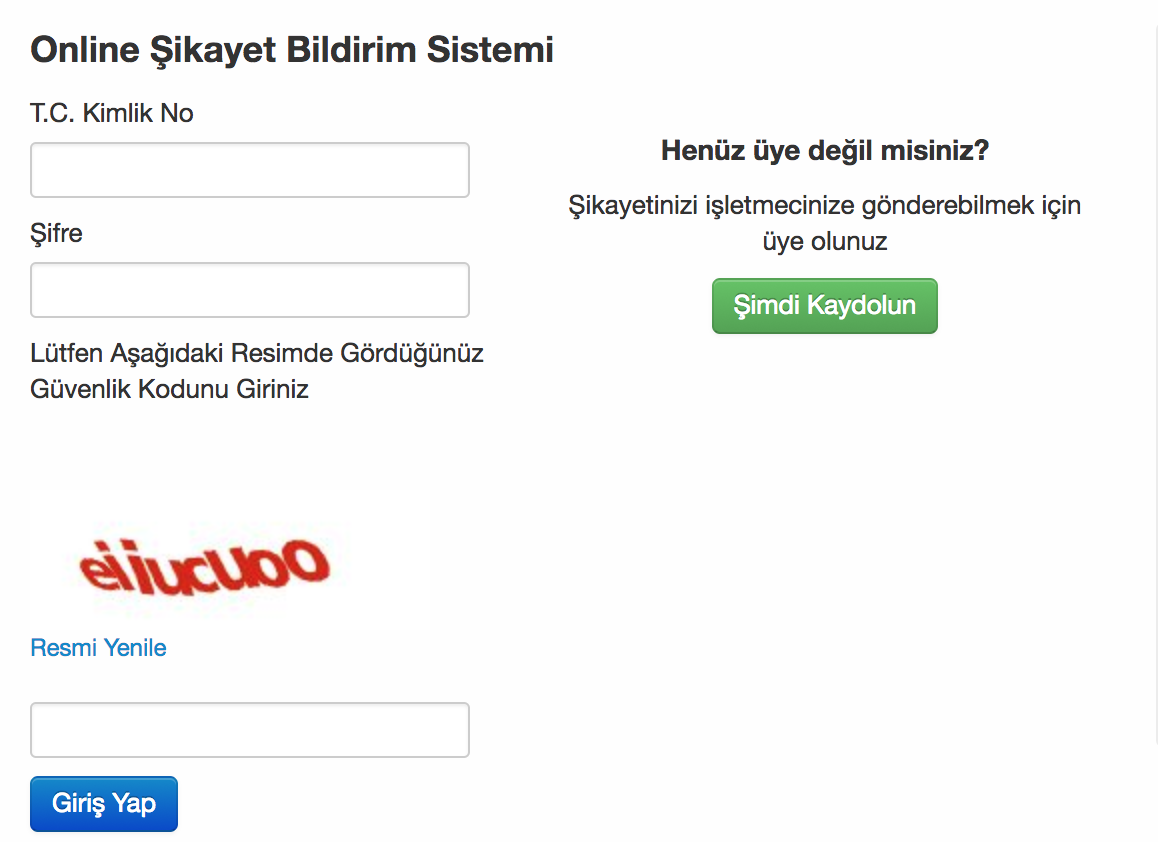Refresh captcha via Resmi Yenile link
Image resolution: width=1158 pixels, height=842 pixels.
click(x=98, y=648)
